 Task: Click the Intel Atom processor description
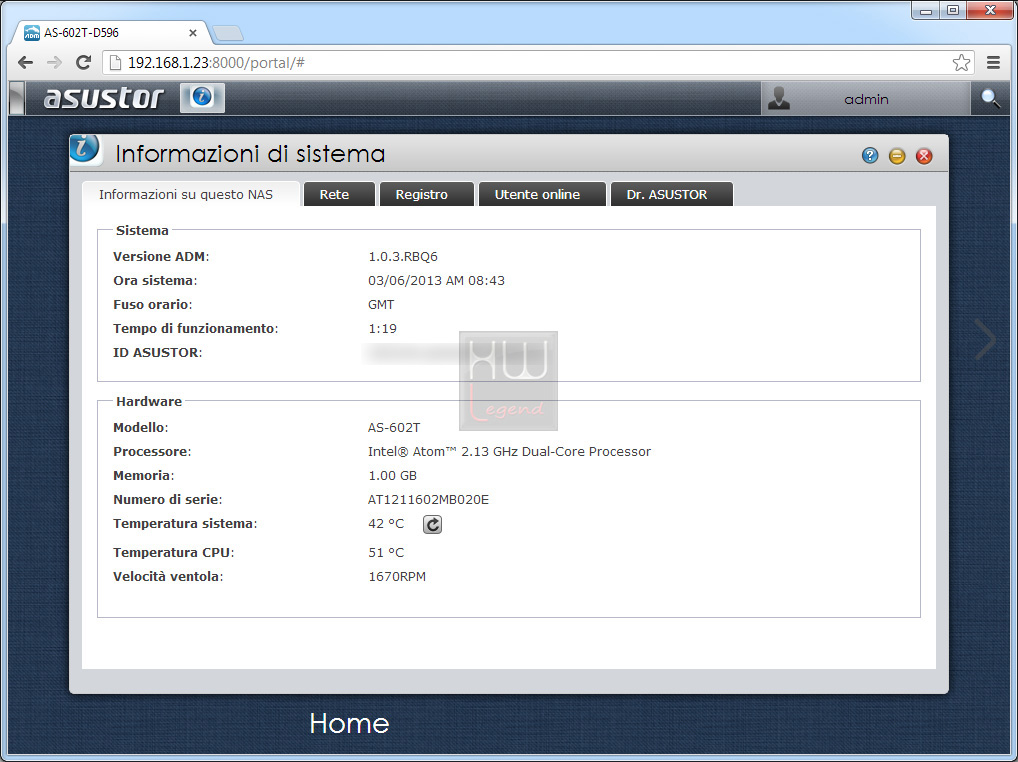coord(510,452)
